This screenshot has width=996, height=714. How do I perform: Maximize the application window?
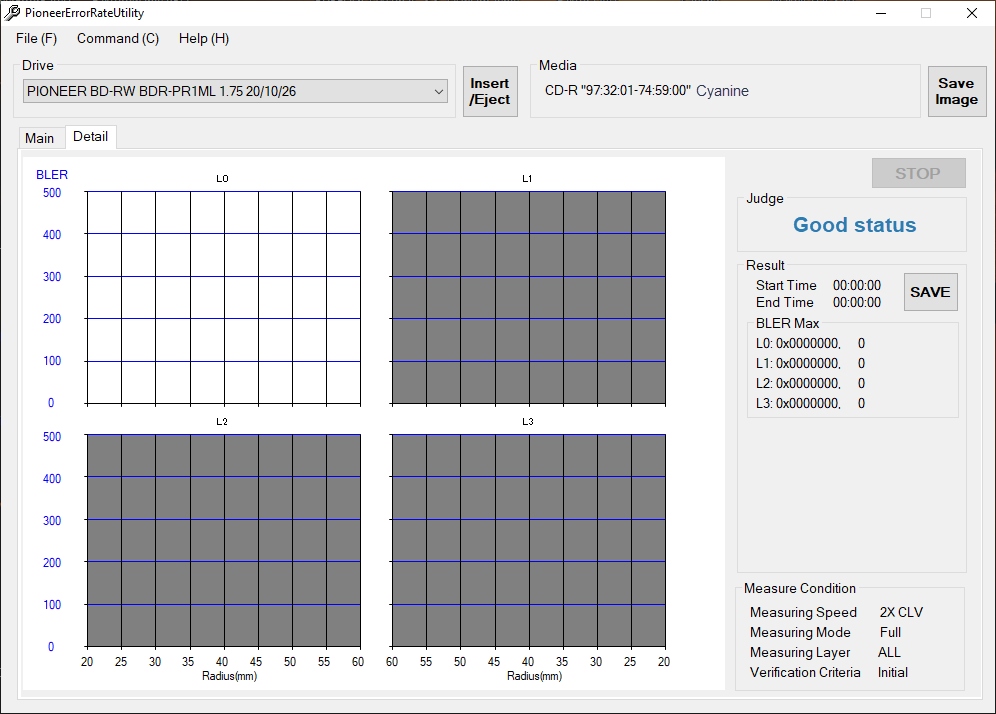(x=926, y=13)
